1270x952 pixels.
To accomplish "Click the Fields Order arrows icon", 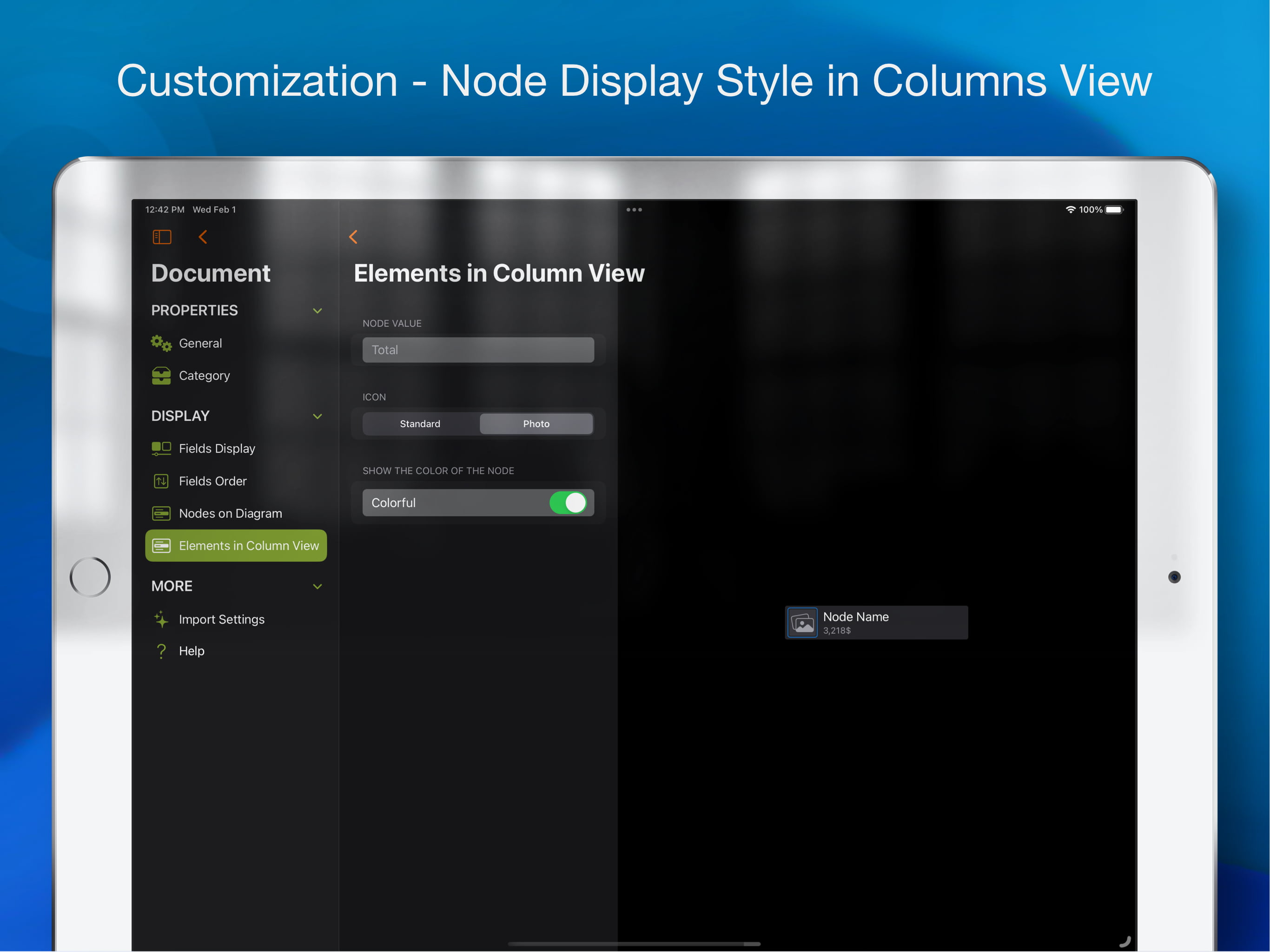I will coord(161,481).
